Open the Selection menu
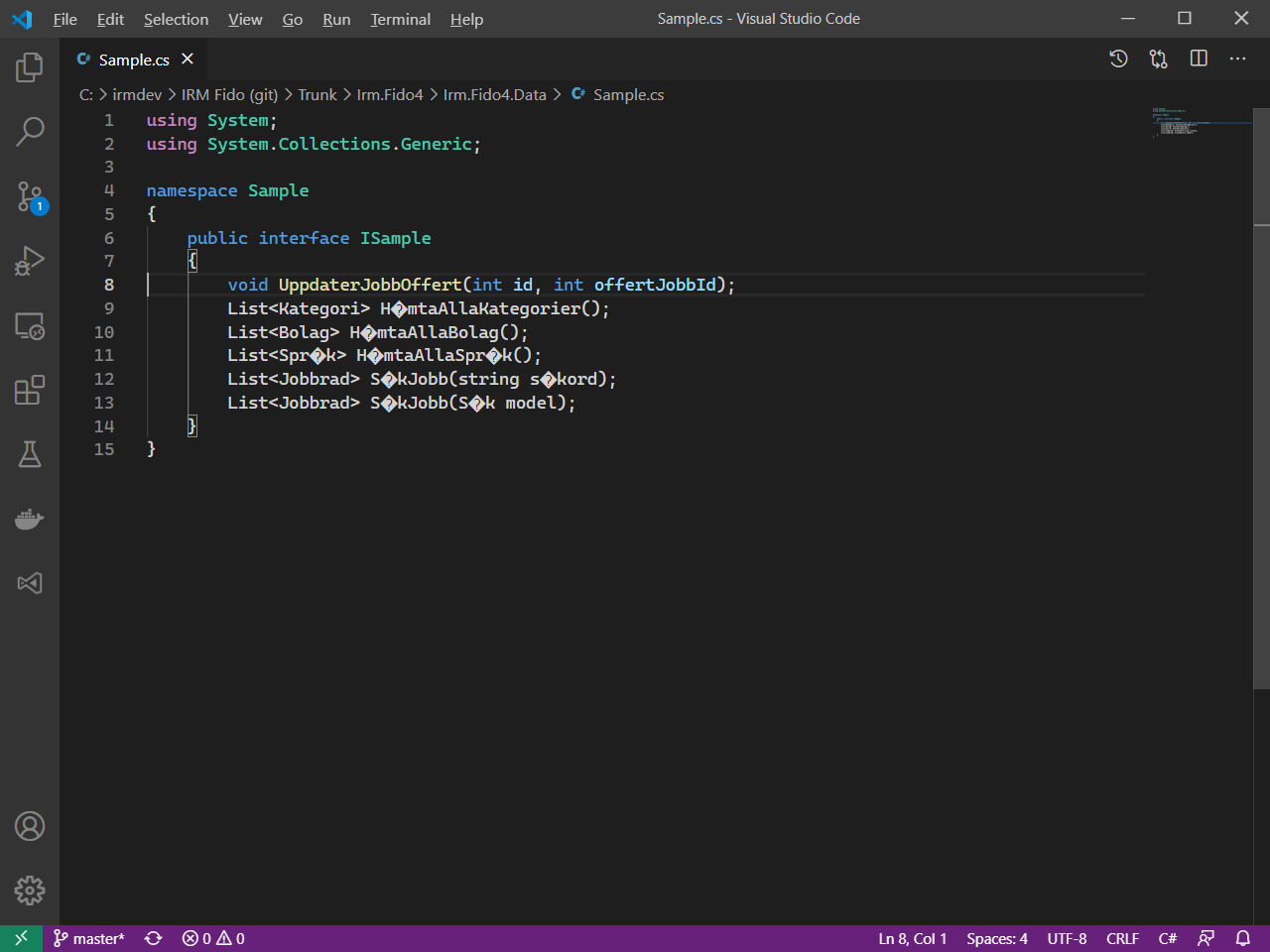 pyautogui.click(x=176, y=19)
